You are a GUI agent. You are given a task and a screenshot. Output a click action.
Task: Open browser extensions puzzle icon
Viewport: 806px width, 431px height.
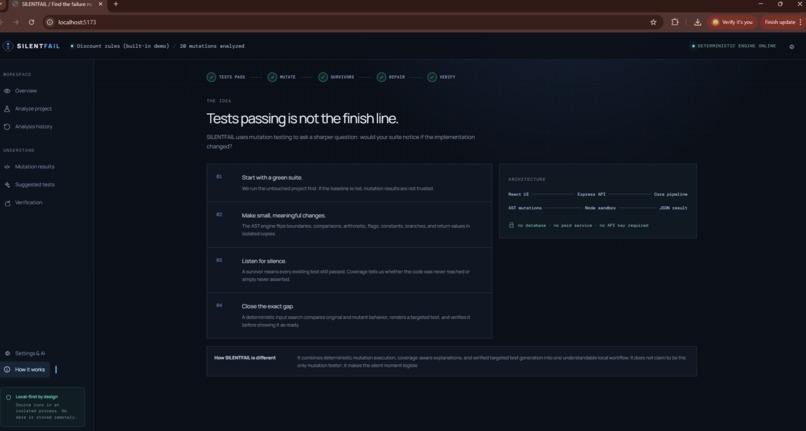click(x=675, y=22)
